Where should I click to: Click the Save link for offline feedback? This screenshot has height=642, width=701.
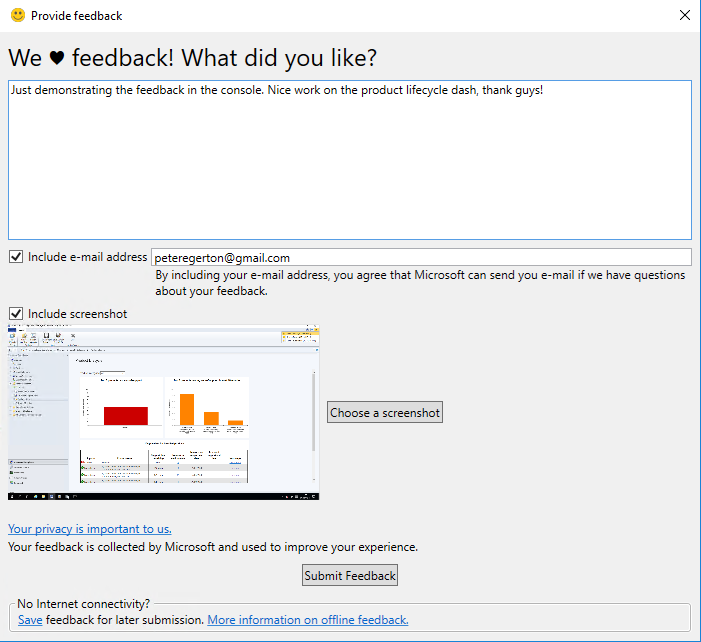(30, 620)
